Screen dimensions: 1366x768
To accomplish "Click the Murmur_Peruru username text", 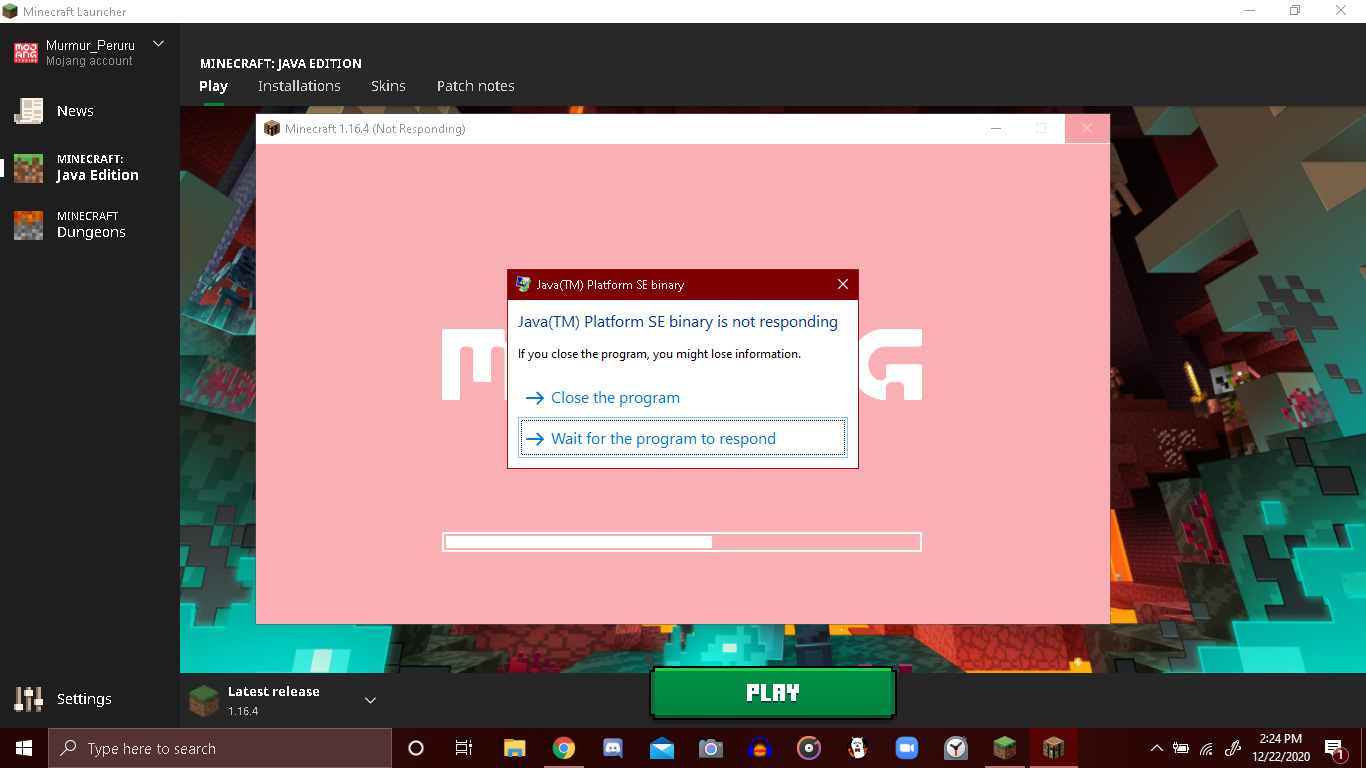I will click(90, 45).
